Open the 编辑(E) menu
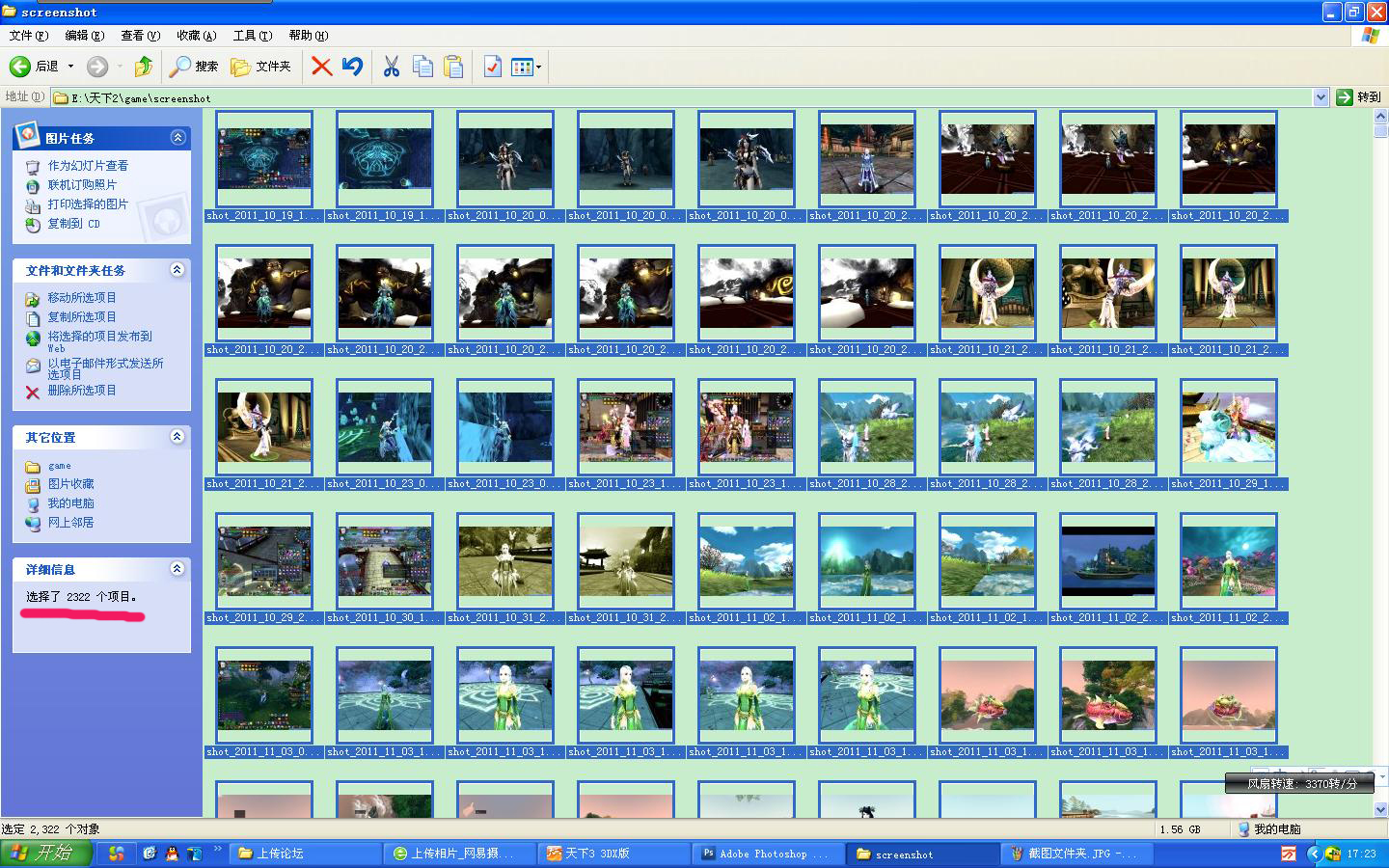The height and width of the screenshot is (868, 1389). coord(84,36)
